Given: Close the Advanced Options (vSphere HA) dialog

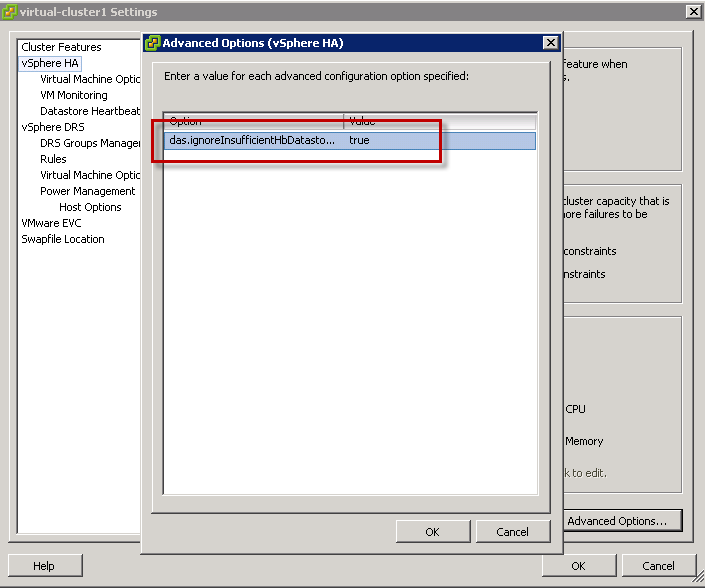Looking at the screenshot, I should pyautogui.click(x=551, y=43).
